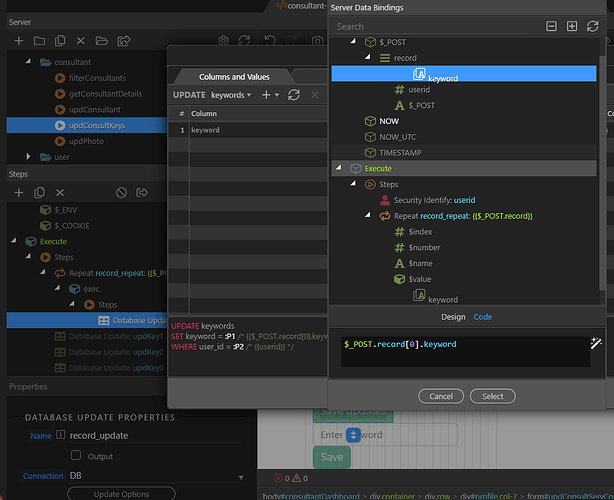
Task: Click the disable step icon in Steps toolbar
Action: click(x=121, y=192)
